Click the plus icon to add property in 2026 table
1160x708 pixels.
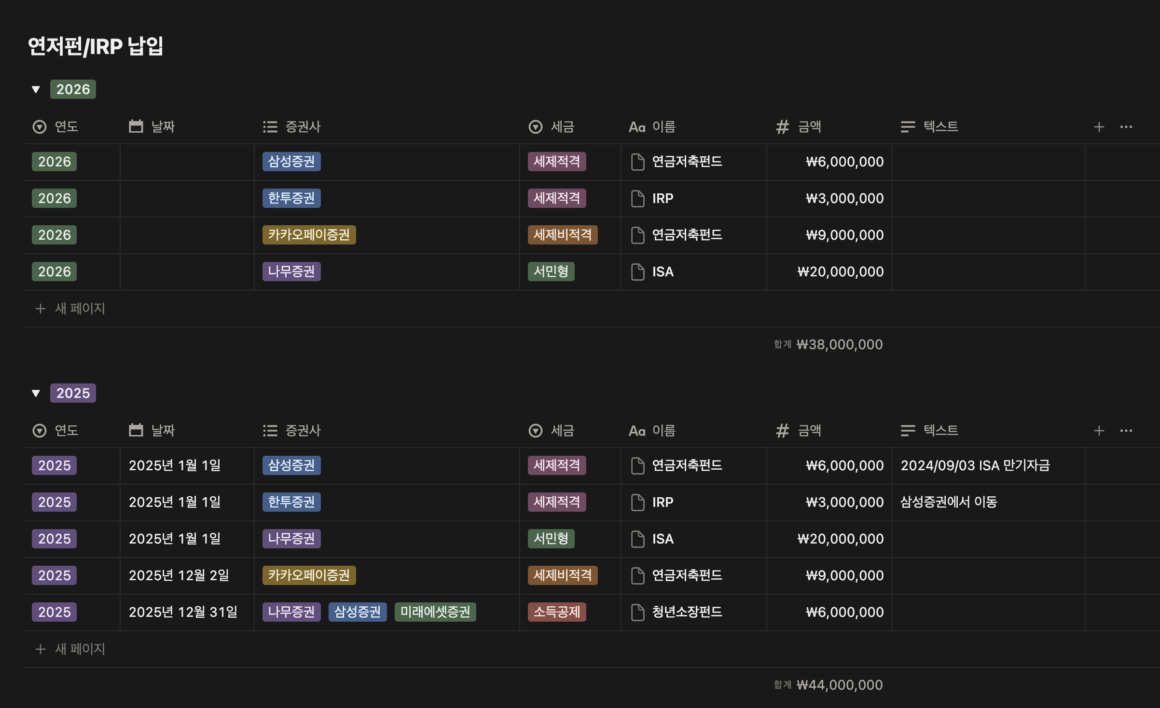click(x=1099, y=127)
